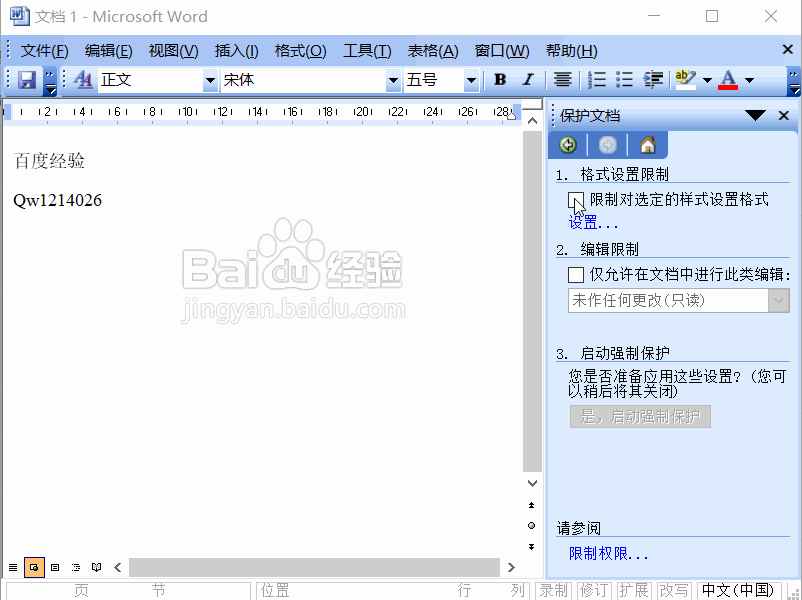Image resolution: width=802 pixels, height=600 pixels.
Task: Apply bold formatting with the B icon
Action: pos(499,81)
